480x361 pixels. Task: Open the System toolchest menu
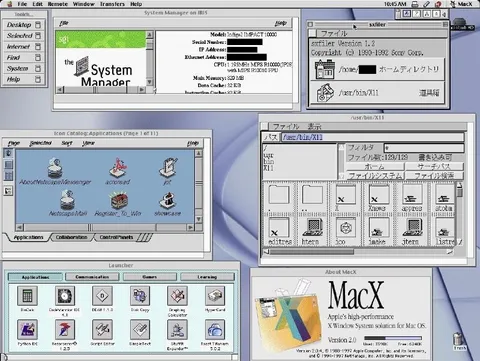pyautogui.click(x=23, y=68)
